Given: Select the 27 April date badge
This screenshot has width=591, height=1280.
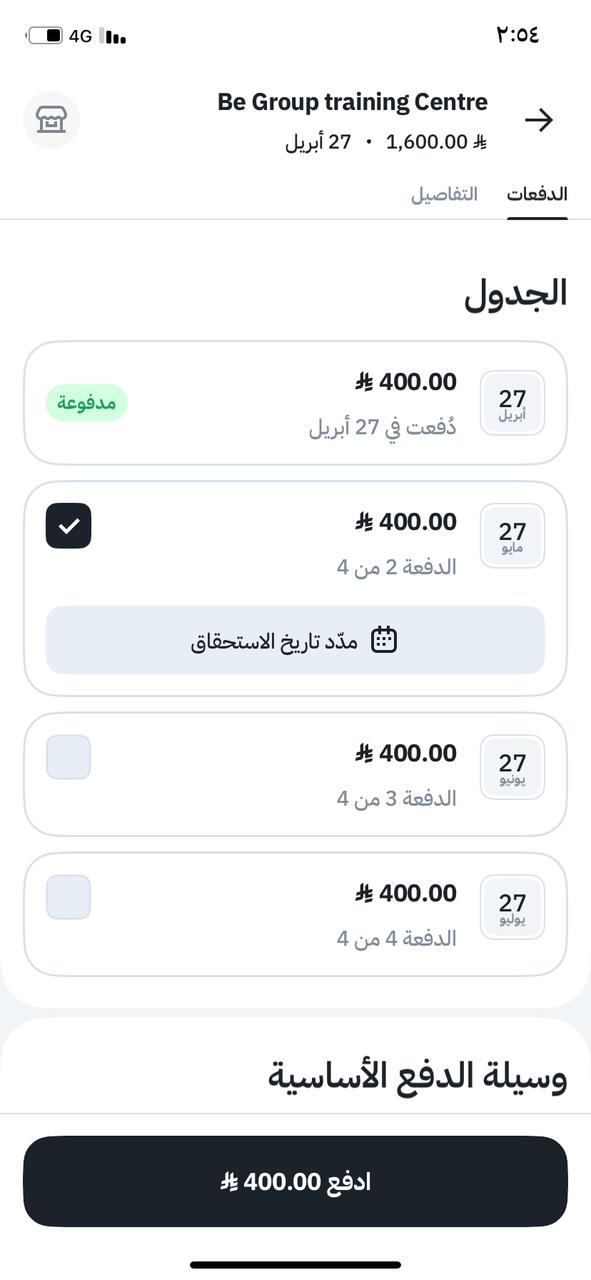Looking at the screenshot, I should [x=512, y=403].
